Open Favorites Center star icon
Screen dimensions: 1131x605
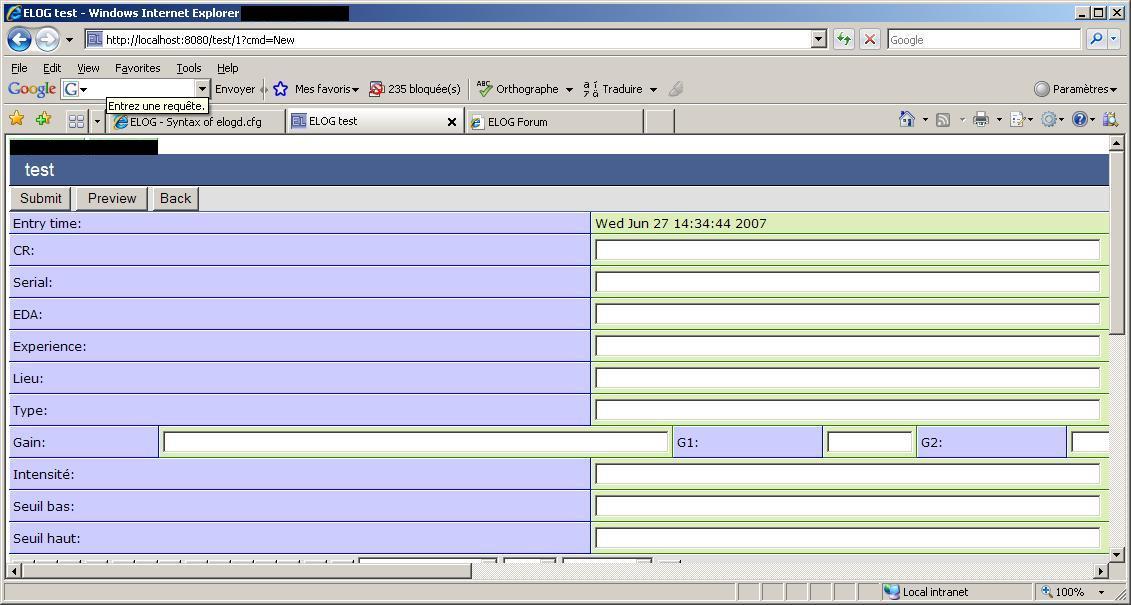click(17, 119)
